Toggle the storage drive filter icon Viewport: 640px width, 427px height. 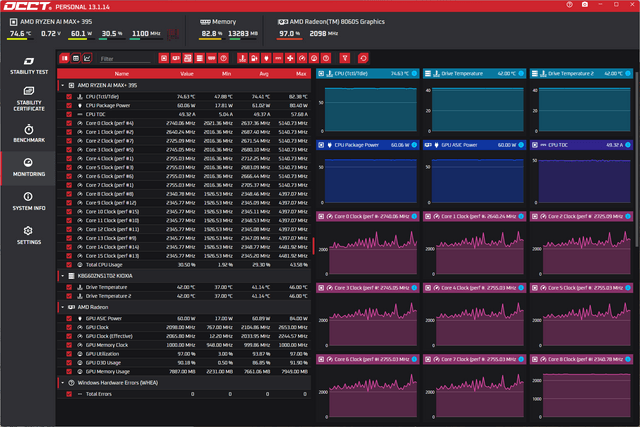(x=200, y=58)
